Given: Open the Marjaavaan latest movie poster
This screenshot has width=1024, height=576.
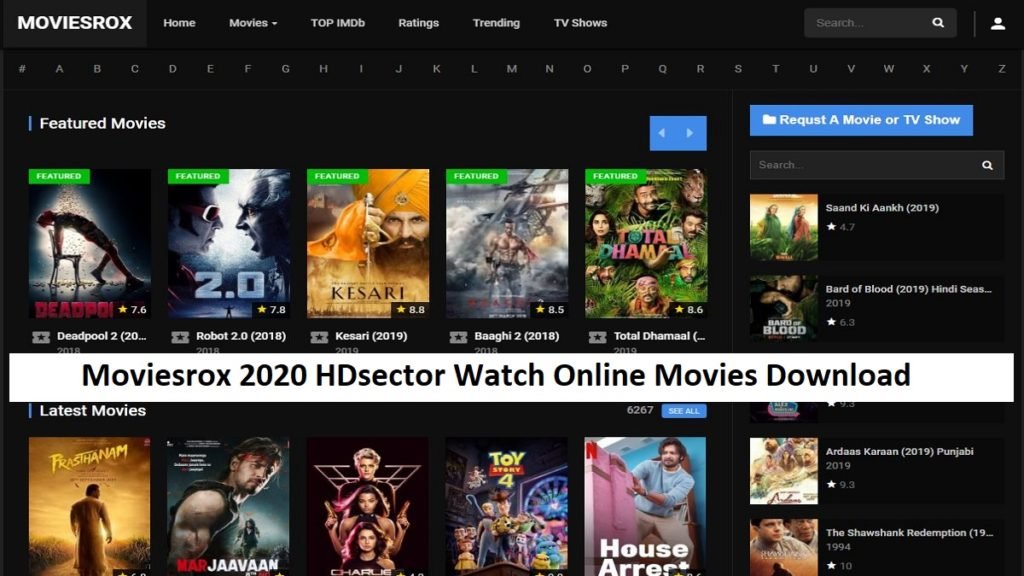Looking at the screenshot, I should point(228,507).
